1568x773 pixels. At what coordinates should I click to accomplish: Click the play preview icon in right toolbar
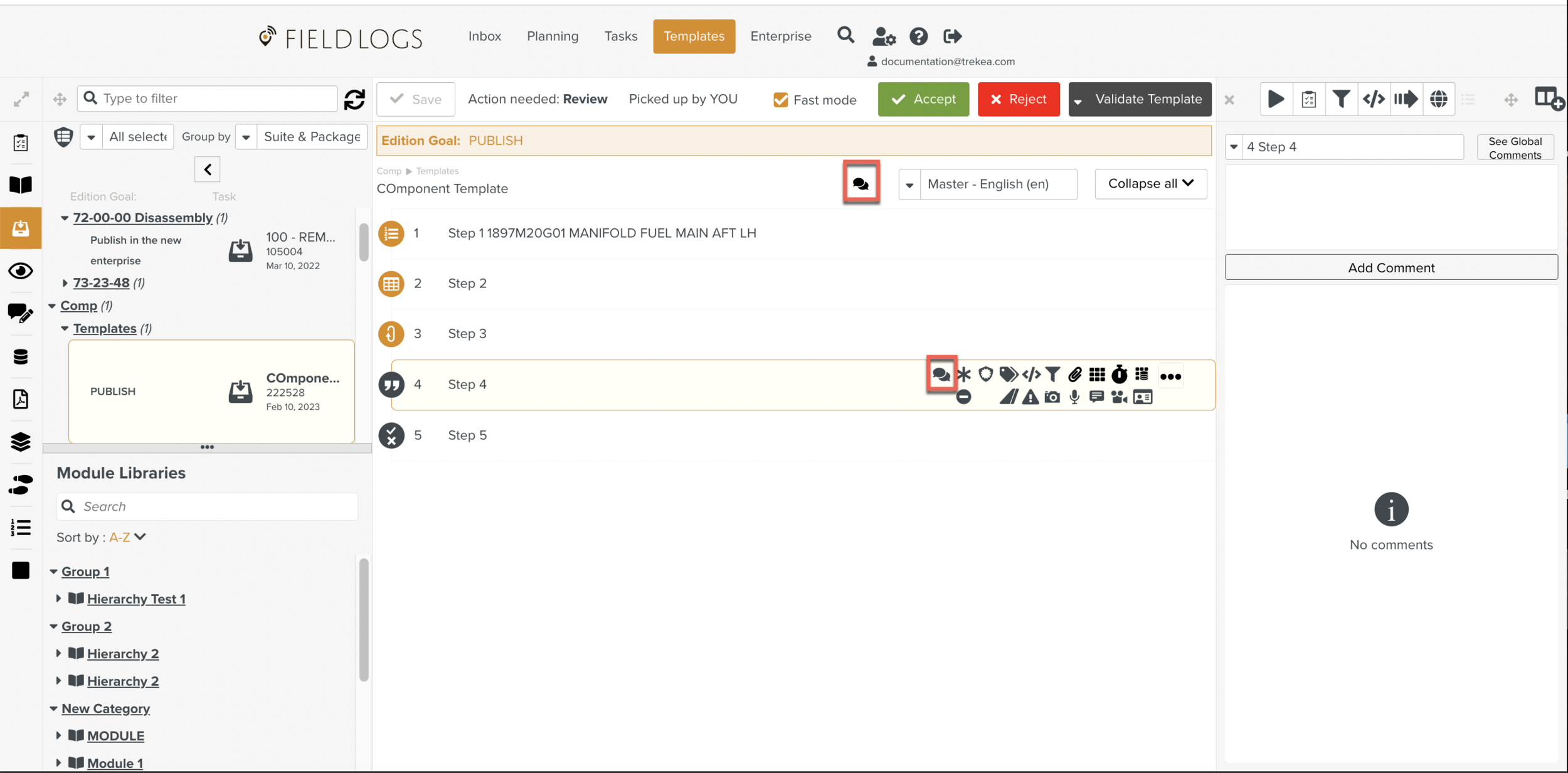pos(1276,99)
